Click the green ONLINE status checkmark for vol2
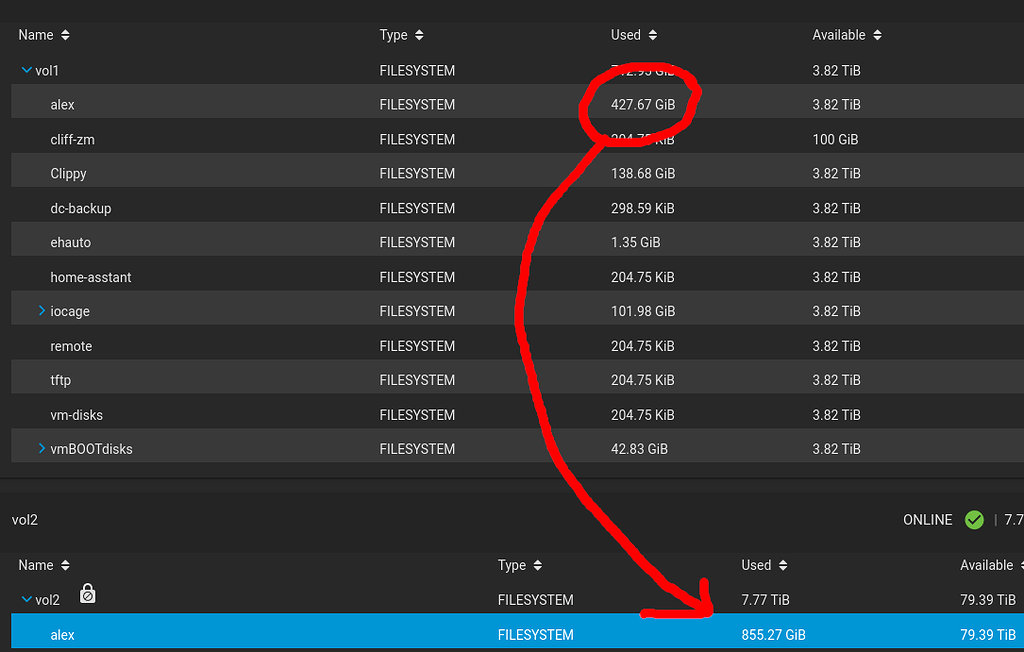The height and width of the screenshot is (652, 1024). (x=974, y=520)
